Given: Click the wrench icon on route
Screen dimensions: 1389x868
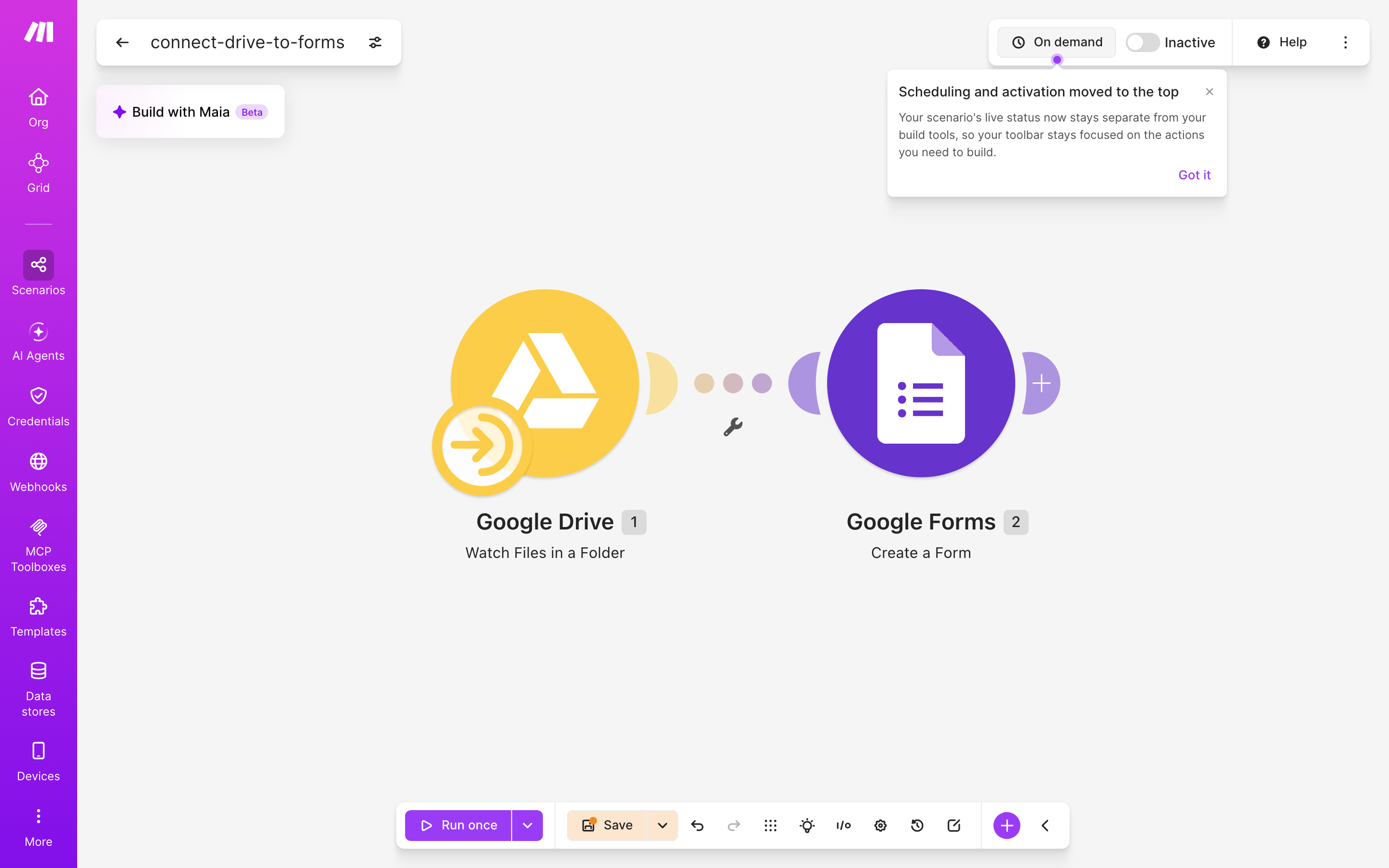Looking at the screenshot, I should (x=733, y=427).
